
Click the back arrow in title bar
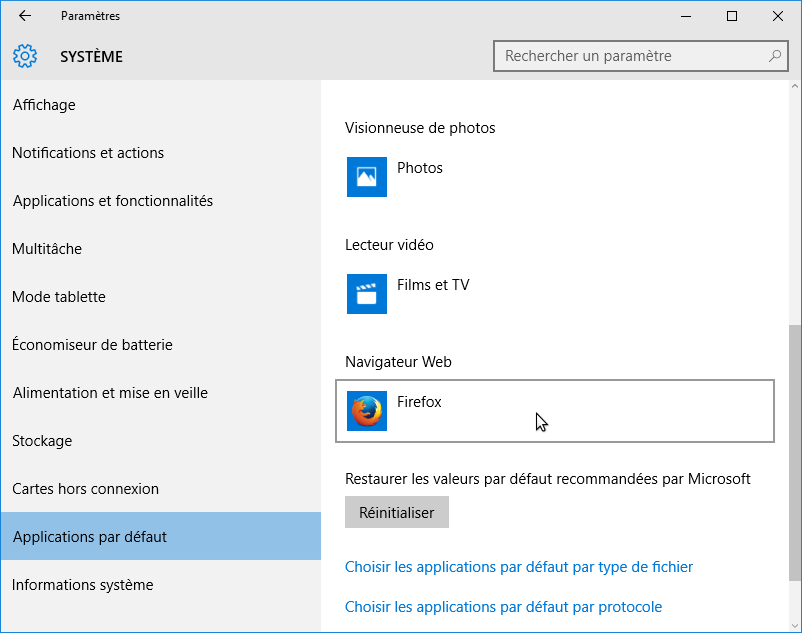click(25, 16)
